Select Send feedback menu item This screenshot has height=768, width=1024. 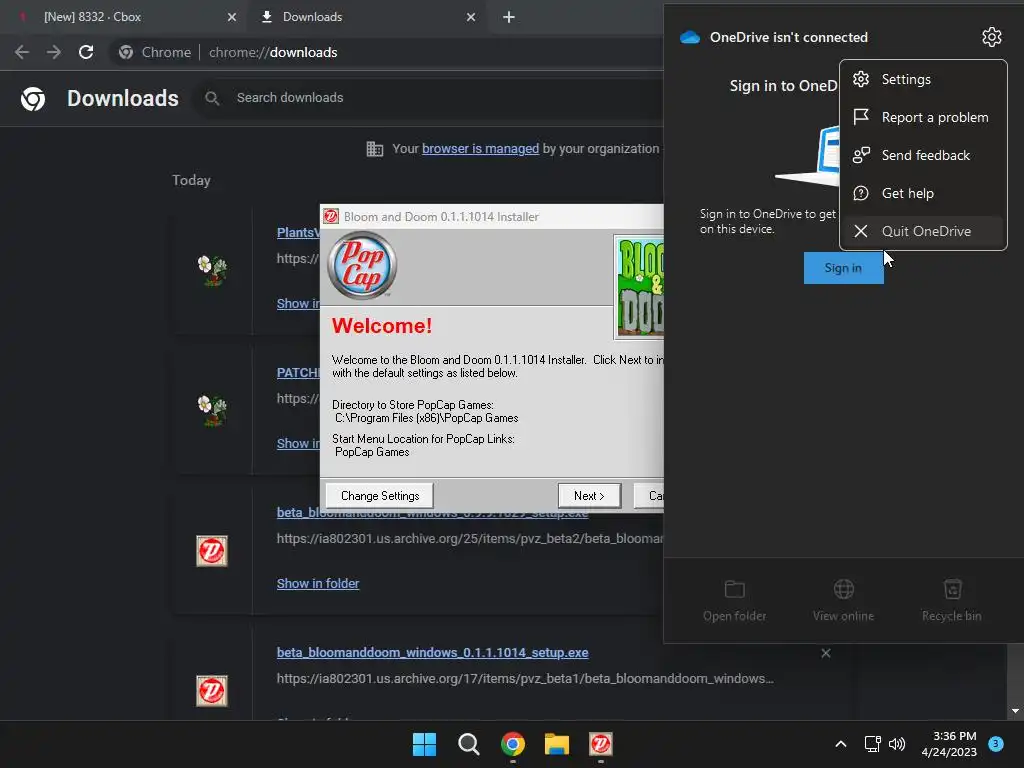(923, 155)
